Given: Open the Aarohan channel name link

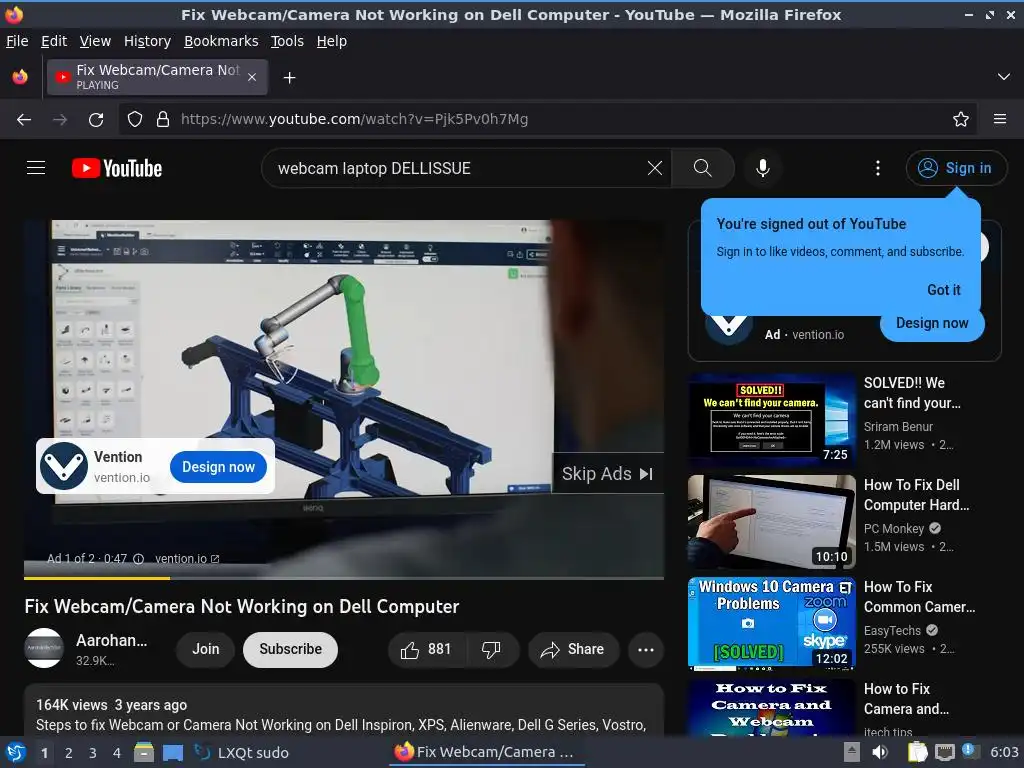Looking at the screenshot, I should [112, 641].
